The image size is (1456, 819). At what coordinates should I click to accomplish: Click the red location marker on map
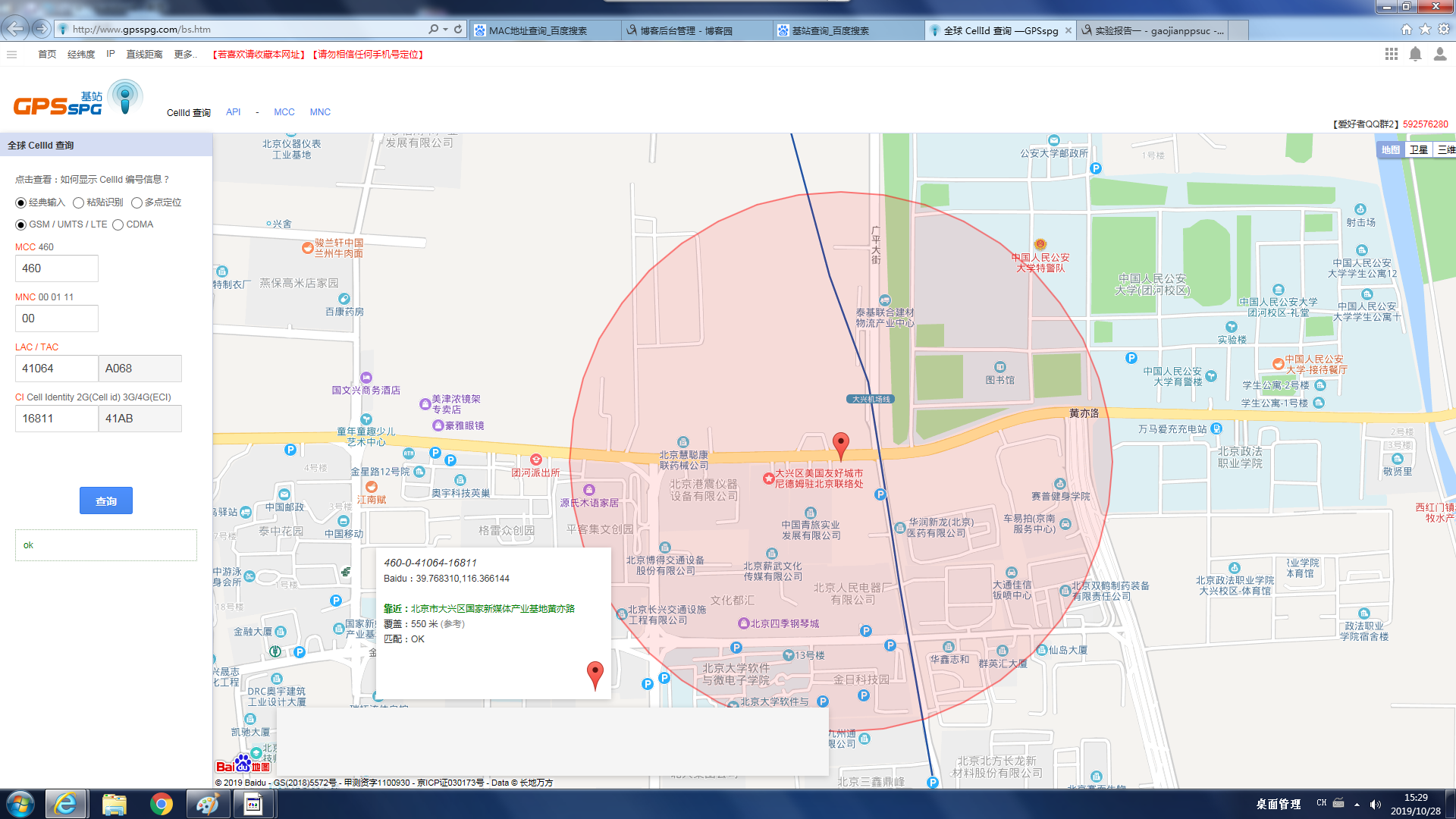pyautogui.click(x=840, y=444)
